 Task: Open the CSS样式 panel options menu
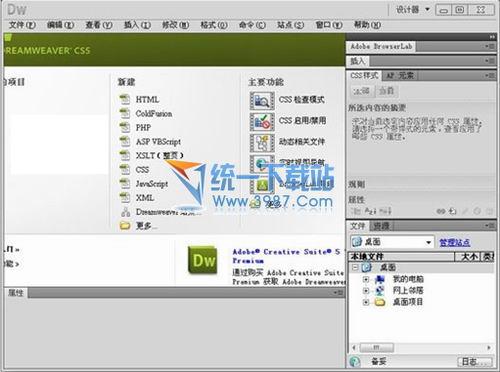[x=489, y=76]
